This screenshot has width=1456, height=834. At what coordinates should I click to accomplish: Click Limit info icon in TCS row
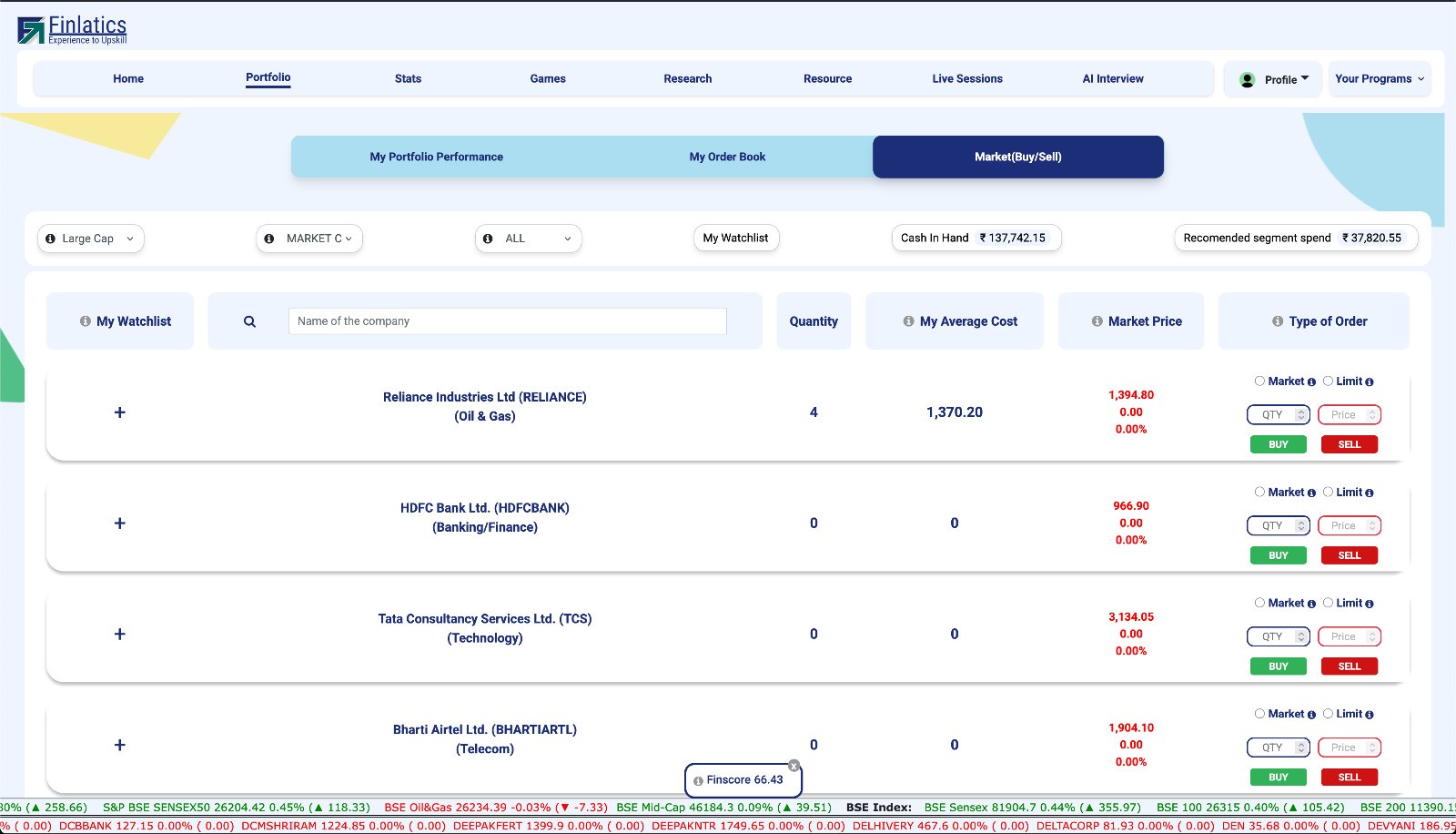1370,605
